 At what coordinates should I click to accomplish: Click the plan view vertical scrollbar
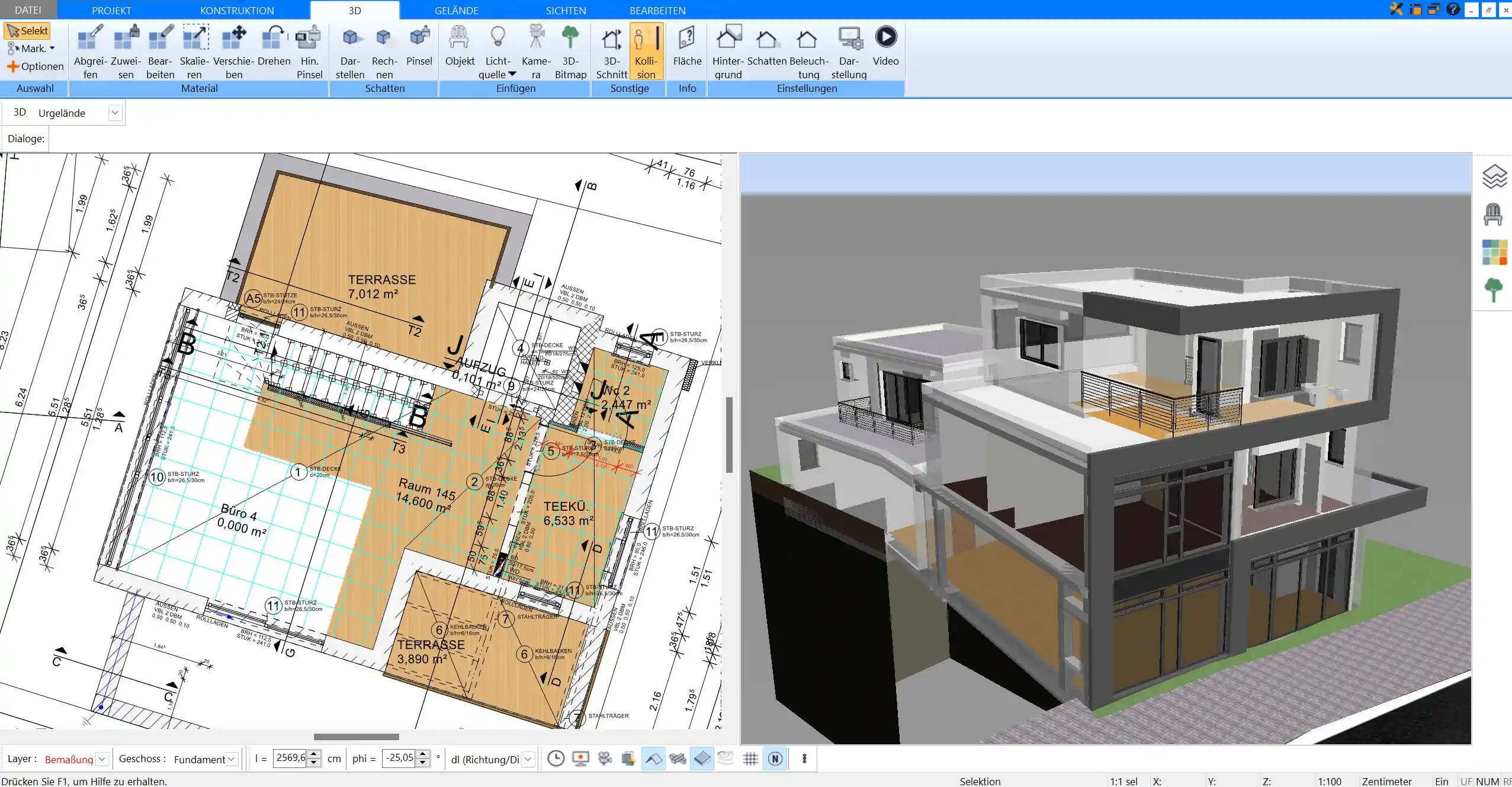point(729,435)
